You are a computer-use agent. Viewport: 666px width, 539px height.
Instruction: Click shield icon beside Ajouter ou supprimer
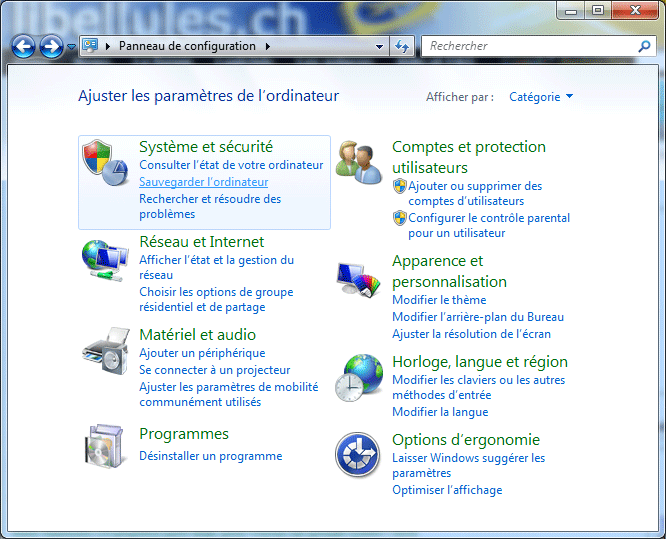pyautogui.click(x=399, y=186)
